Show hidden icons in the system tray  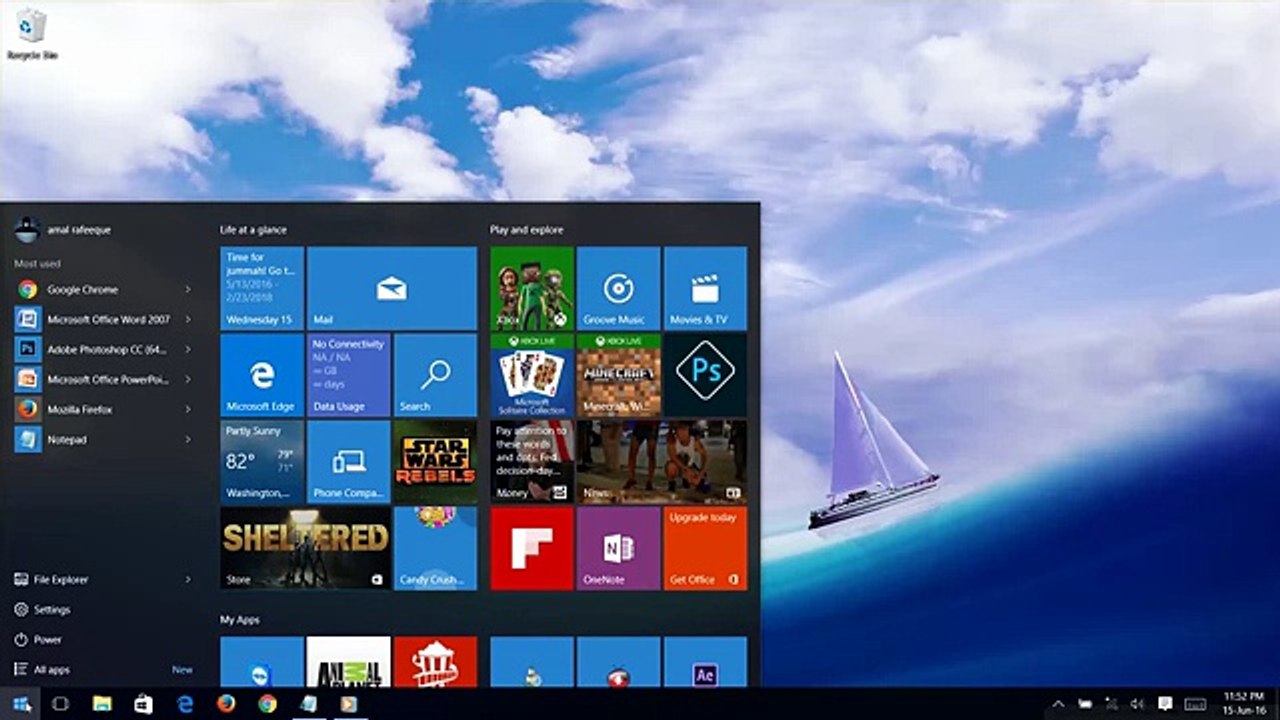click(1058, 704)
